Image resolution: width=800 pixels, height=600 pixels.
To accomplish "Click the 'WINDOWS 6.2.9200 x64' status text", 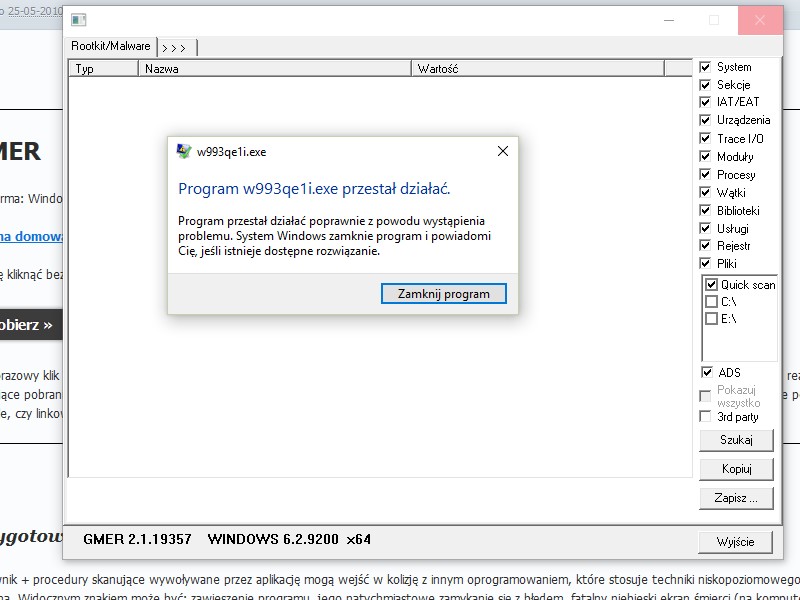I will tap(289, 539).
